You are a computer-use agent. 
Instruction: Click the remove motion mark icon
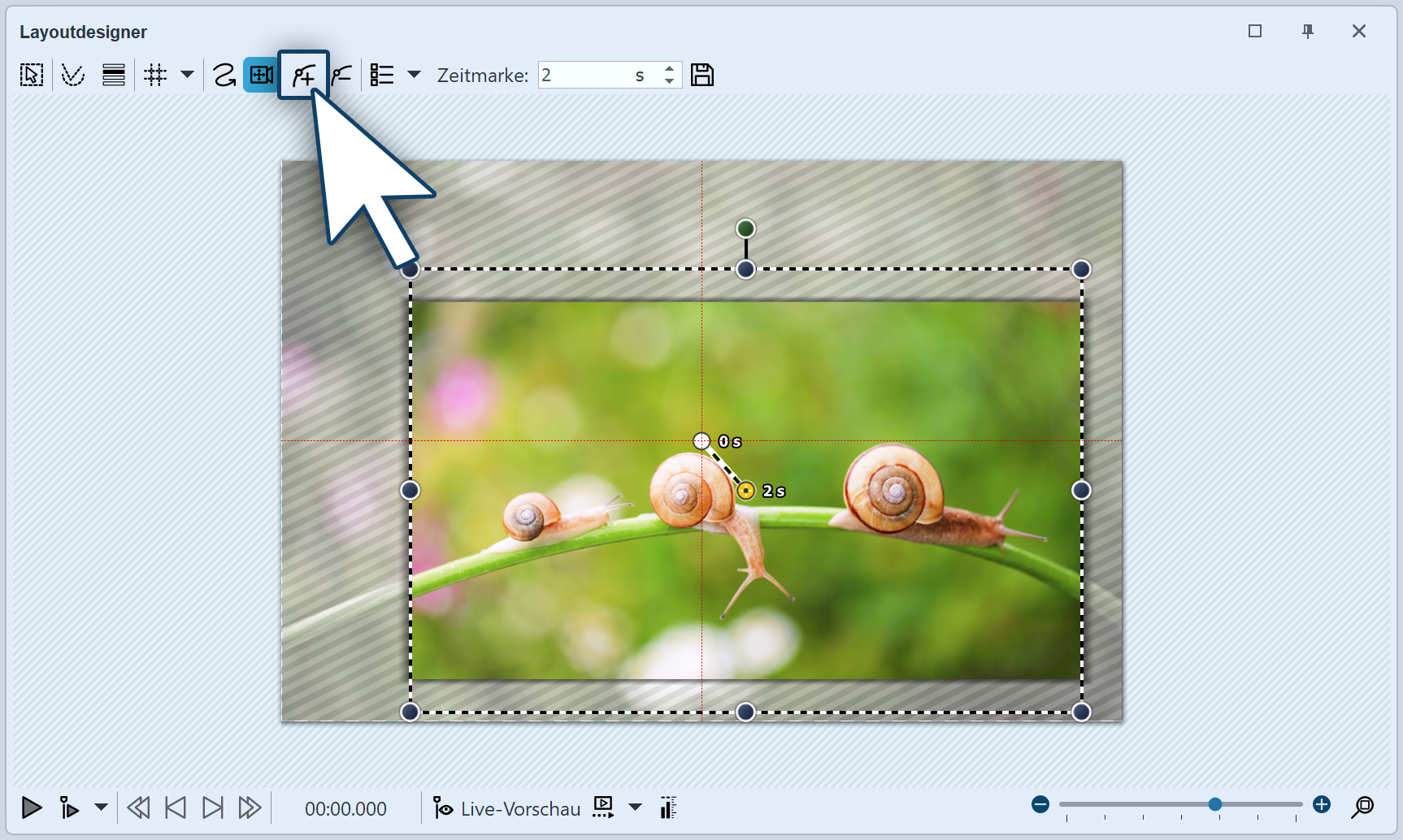(341, 76)
